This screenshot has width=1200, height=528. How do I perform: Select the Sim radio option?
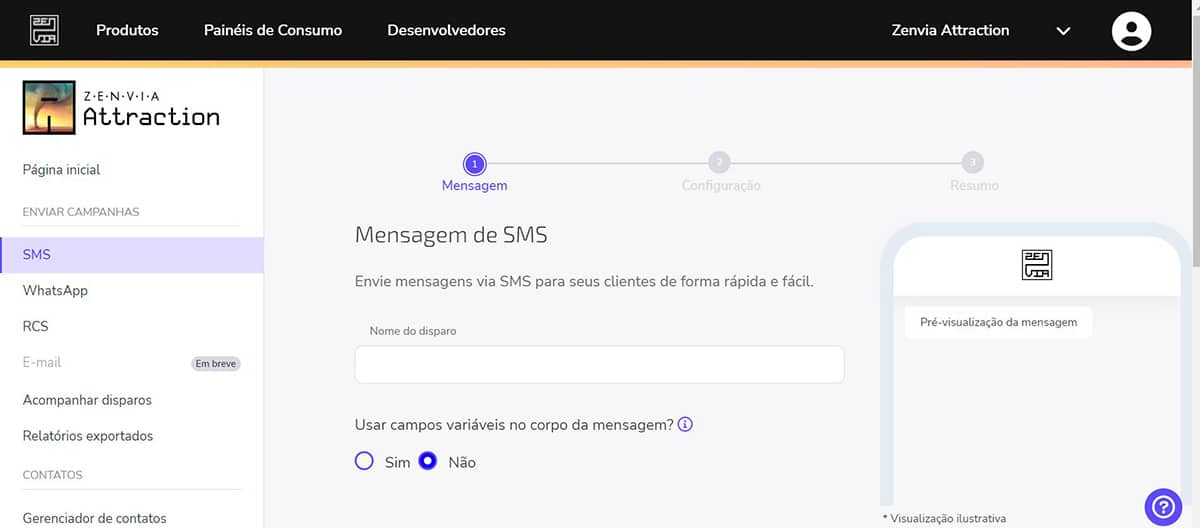click(x=365, y=462)
